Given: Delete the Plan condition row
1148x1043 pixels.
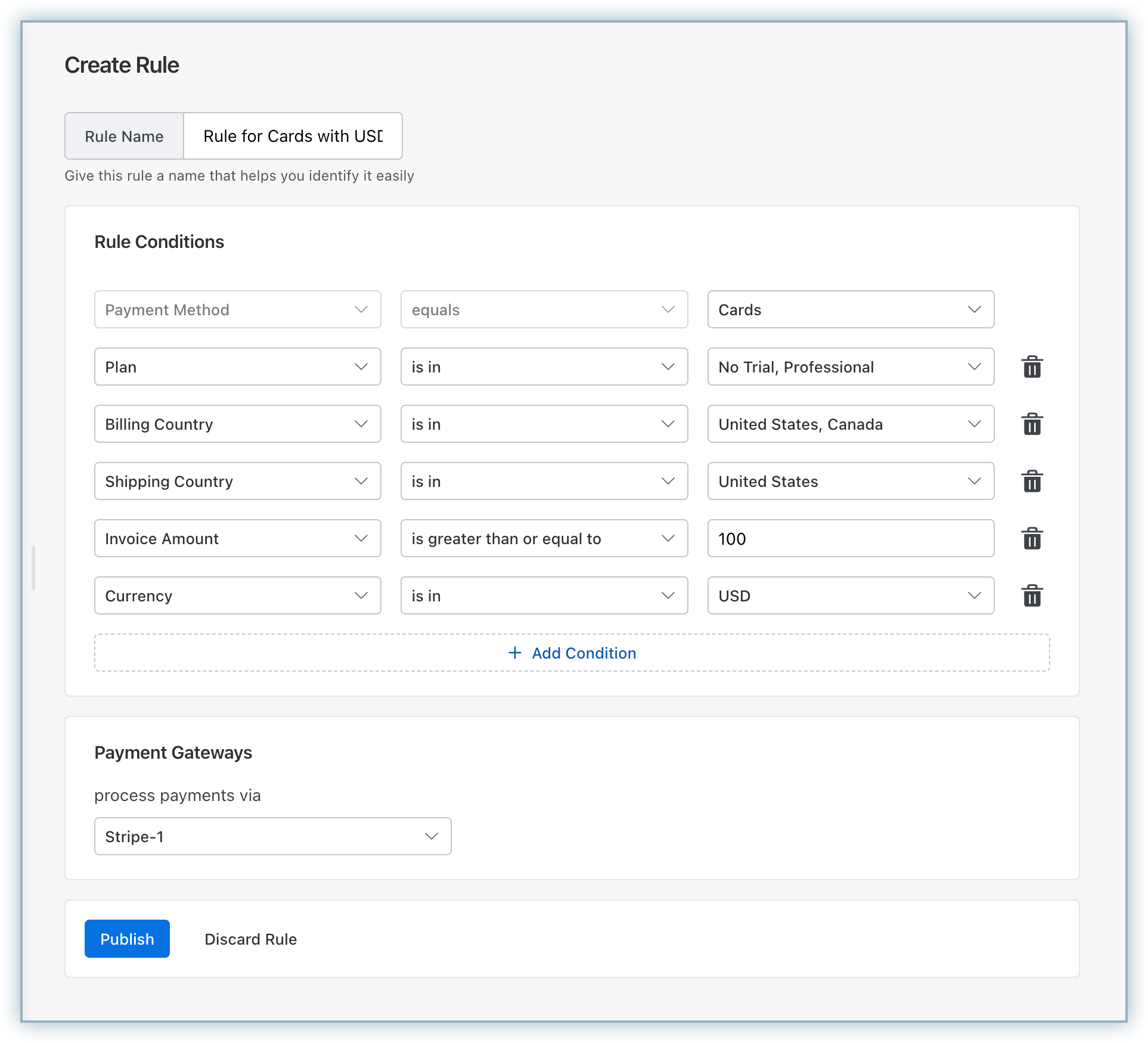Looking at the screenshot, I should pos(1032,367).
